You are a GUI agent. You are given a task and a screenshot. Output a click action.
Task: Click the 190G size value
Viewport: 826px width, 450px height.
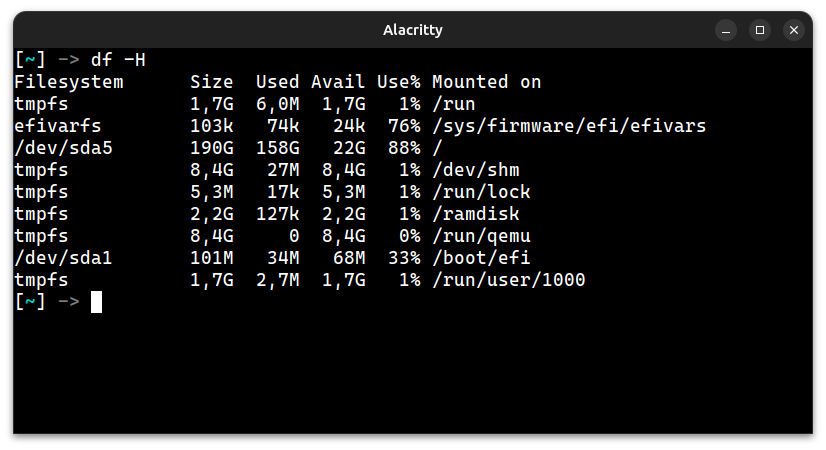[212, 148]
